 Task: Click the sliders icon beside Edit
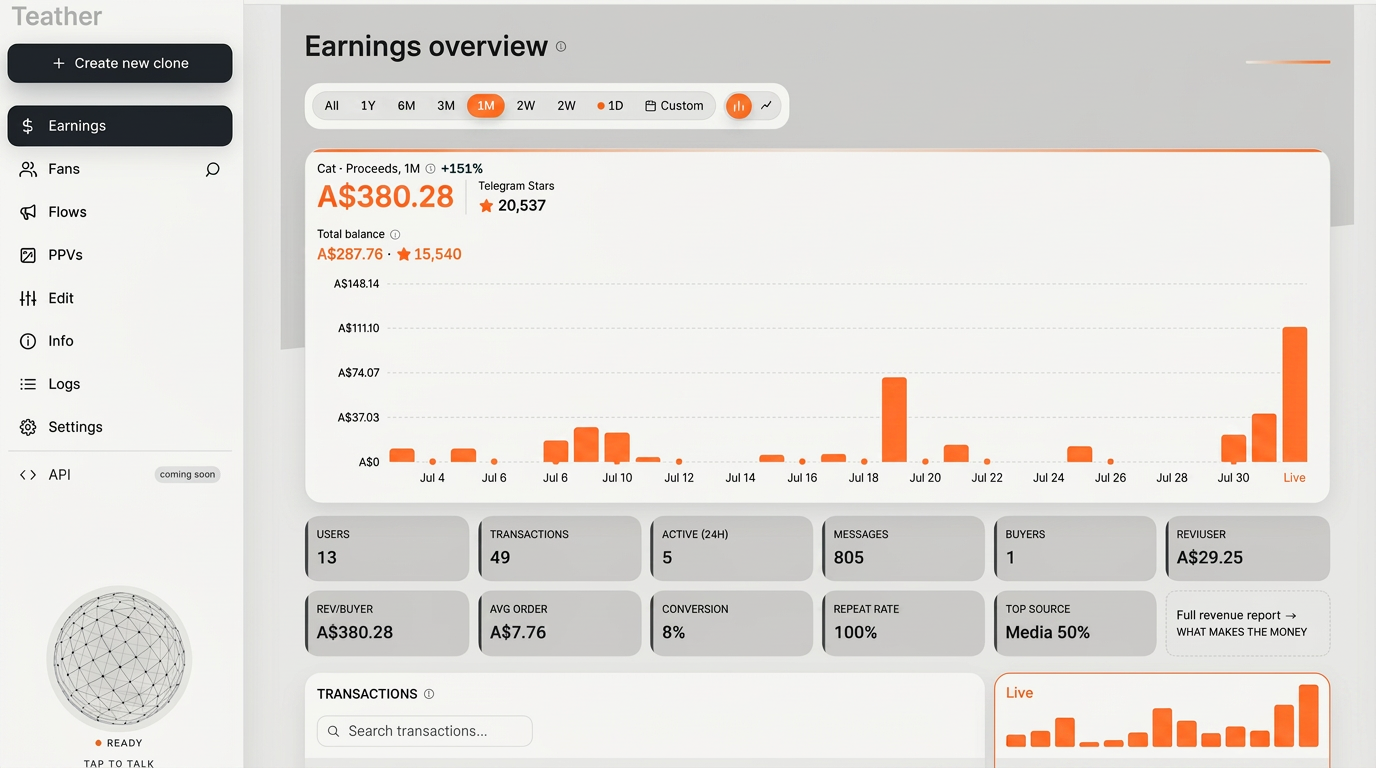[28, 298]
